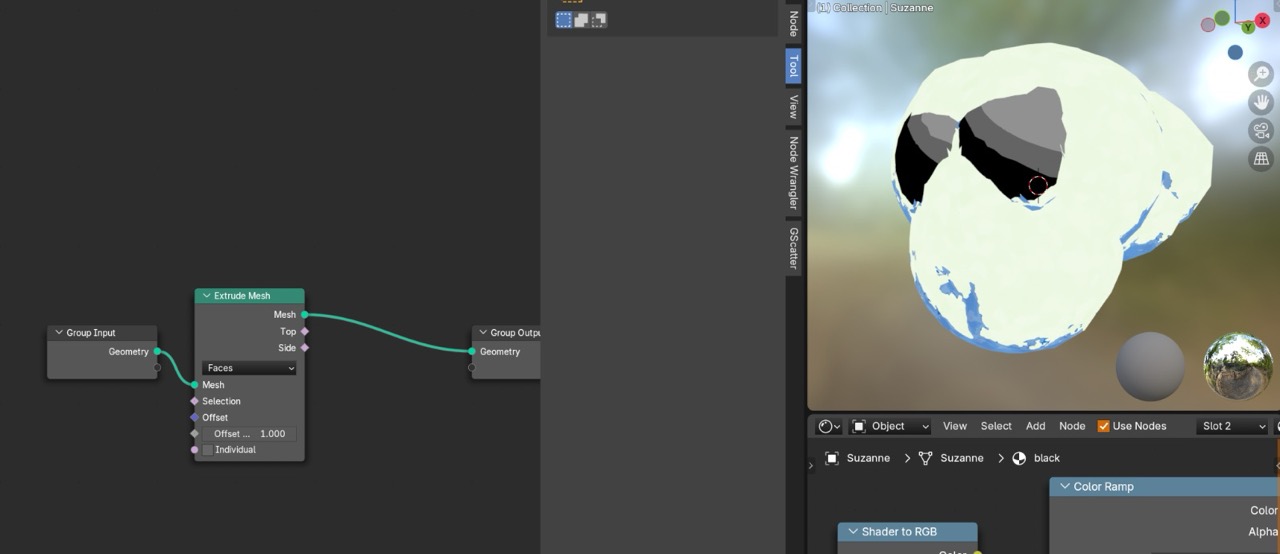Screen dimensions: 1280x554
Task: Collapse the Color Ramp node
Action: point(1065,486)
